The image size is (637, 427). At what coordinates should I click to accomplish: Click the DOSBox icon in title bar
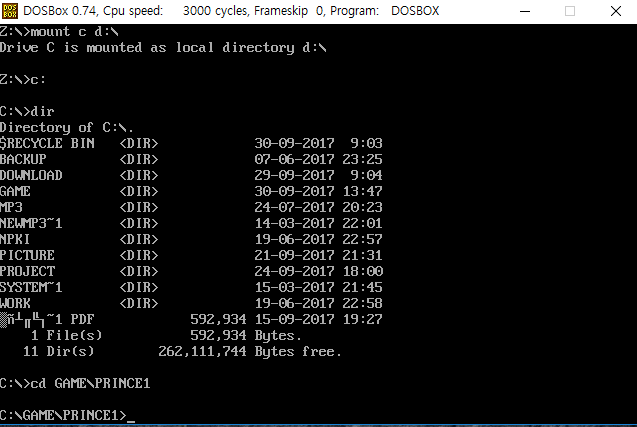[10, 11]
